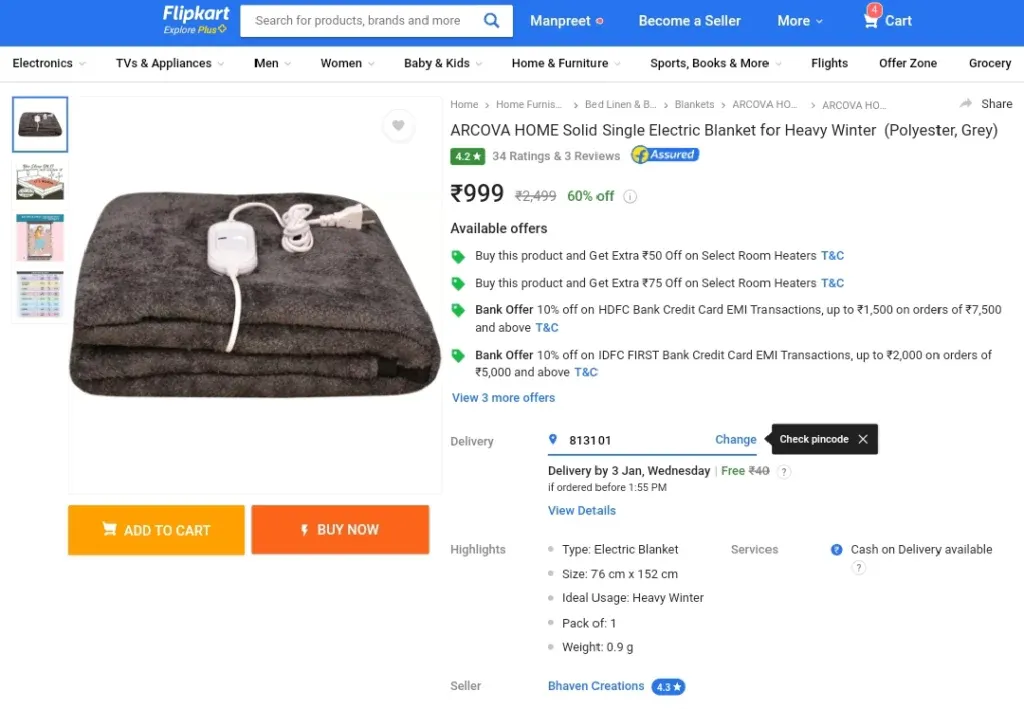1024x709 pixels.
Task: Expand Home & Furniture category dropdown
Action: (x=565, y=63)
